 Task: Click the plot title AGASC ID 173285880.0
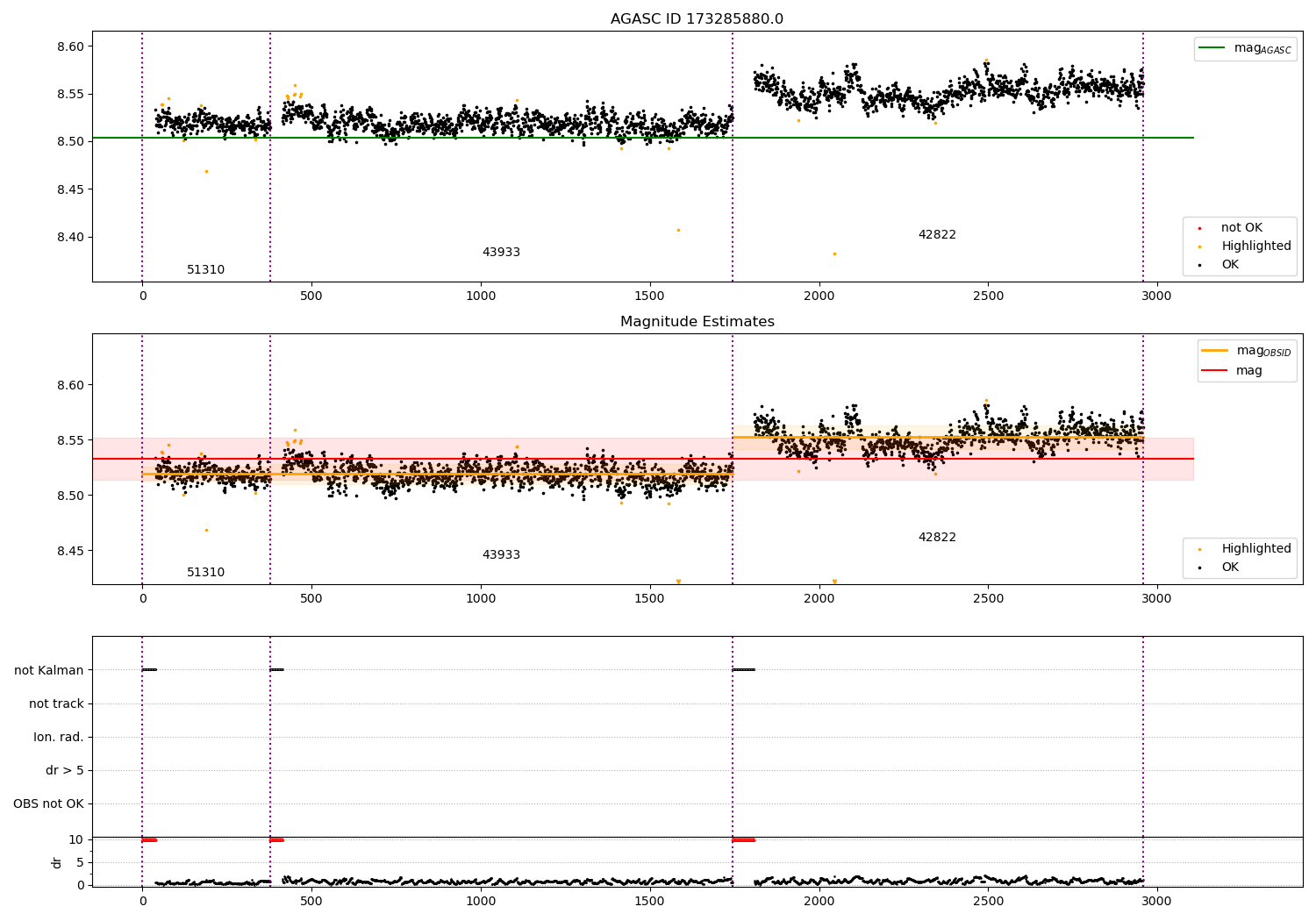point(697,19)
